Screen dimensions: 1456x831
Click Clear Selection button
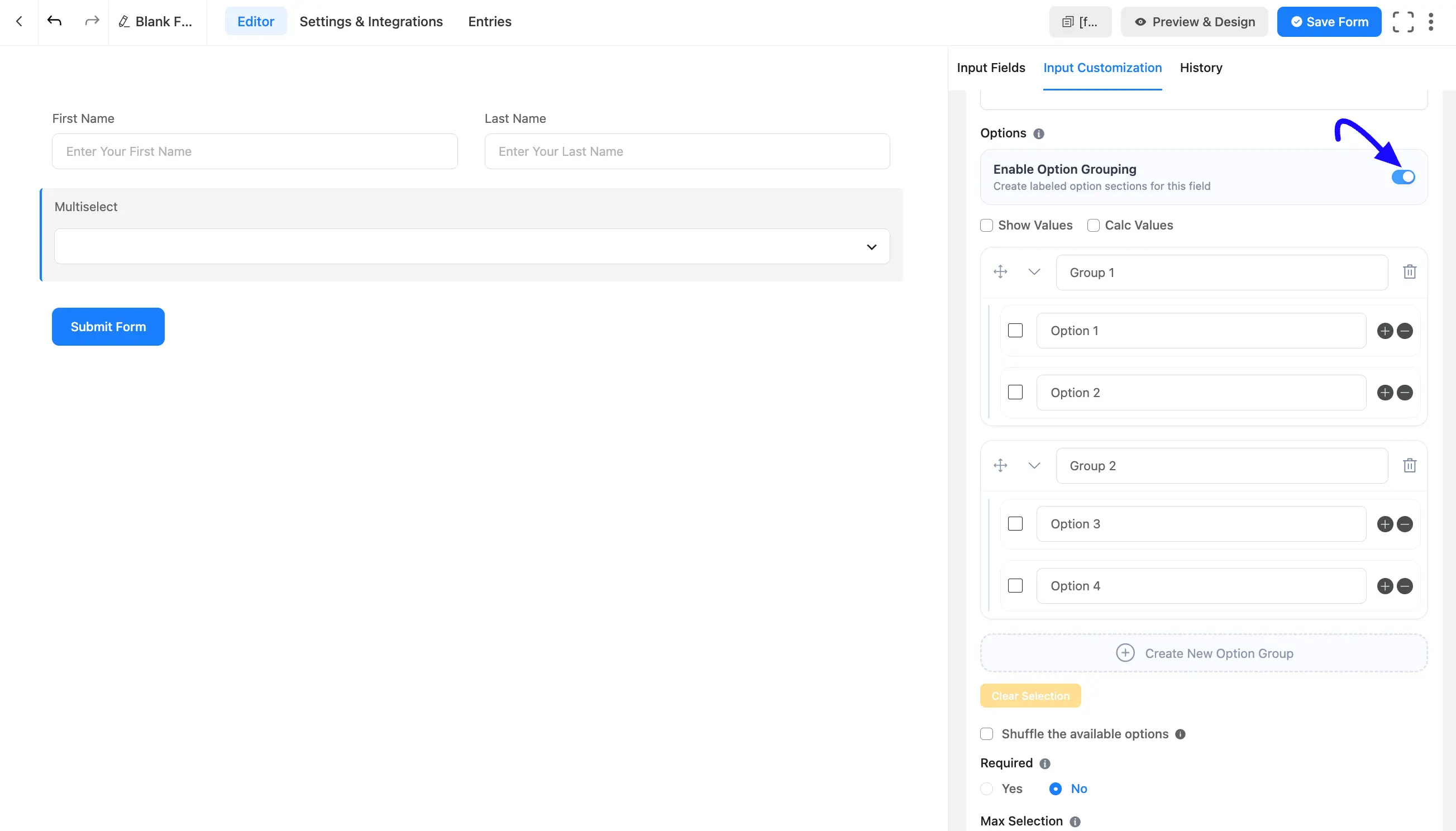point(1030,696)
